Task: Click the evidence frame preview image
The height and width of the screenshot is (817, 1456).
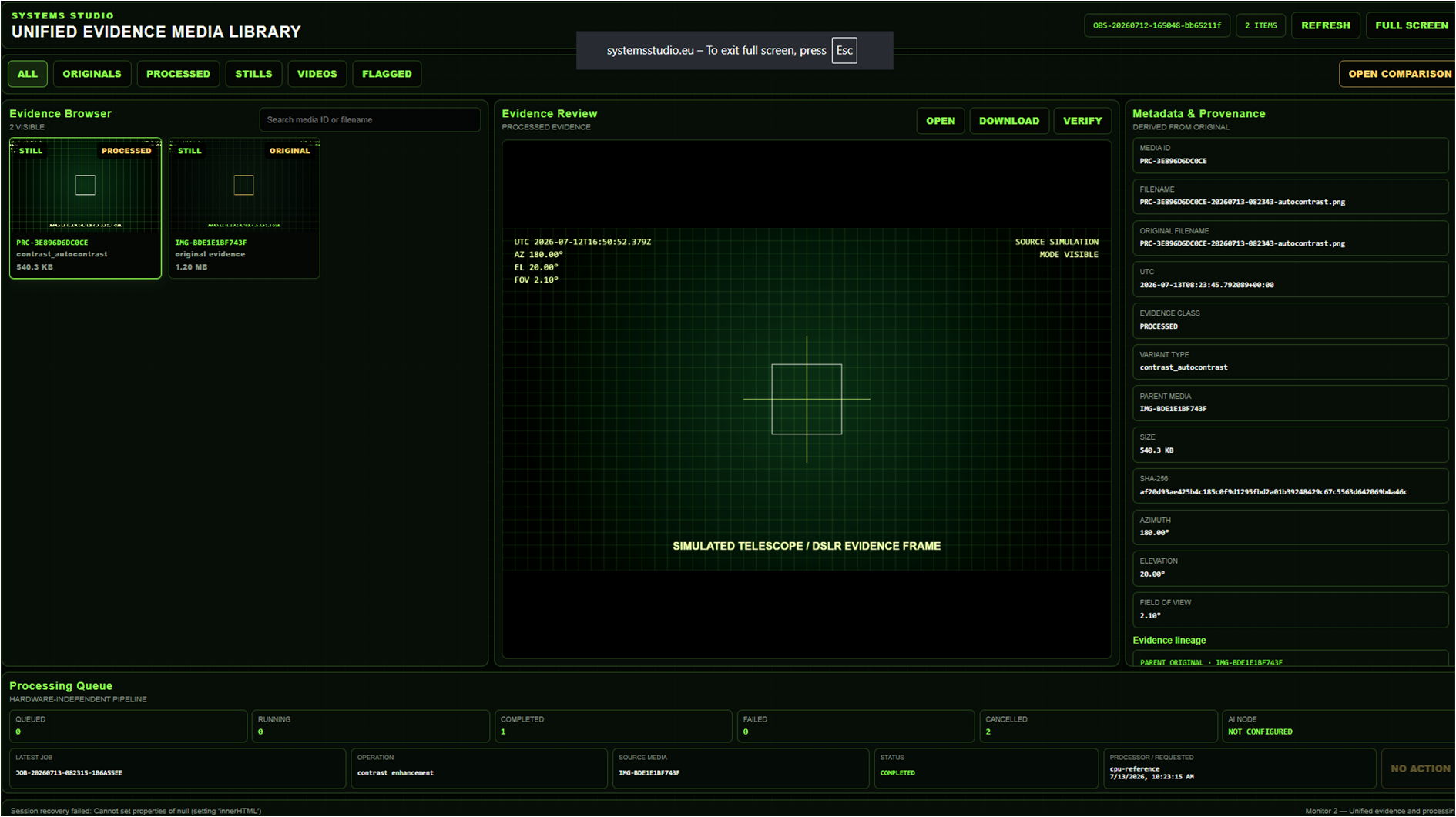Action: coord(807,399)
